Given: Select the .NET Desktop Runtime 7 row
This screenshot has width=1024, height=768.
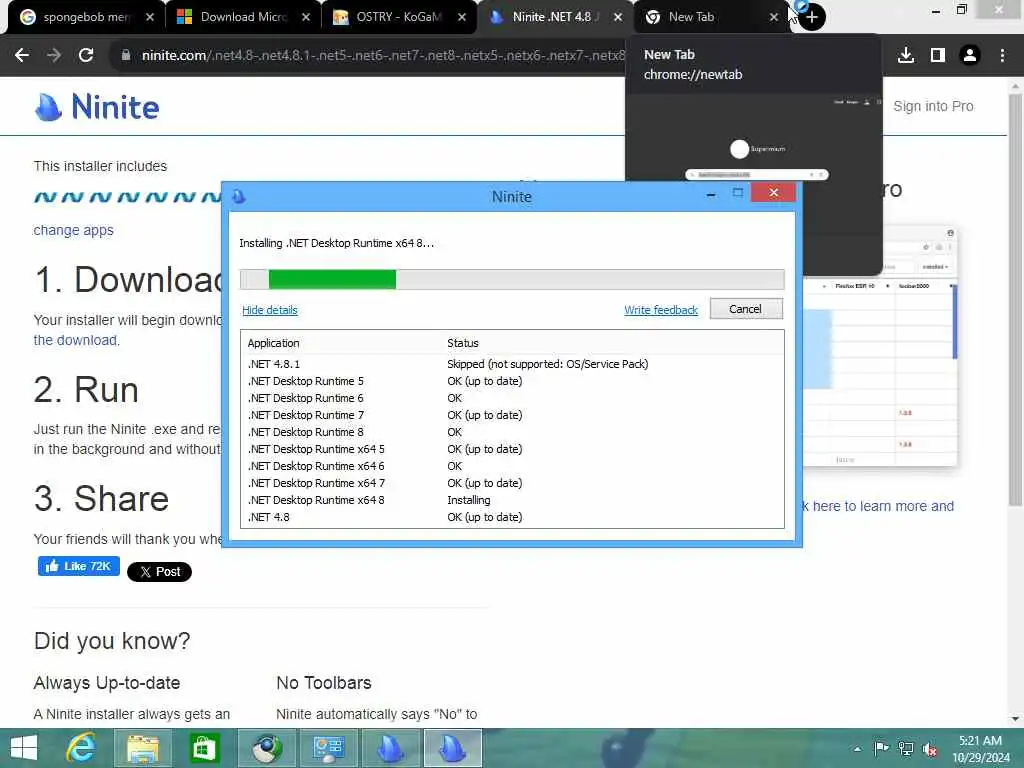Looking at the screenshot, I should coord(512,415).
